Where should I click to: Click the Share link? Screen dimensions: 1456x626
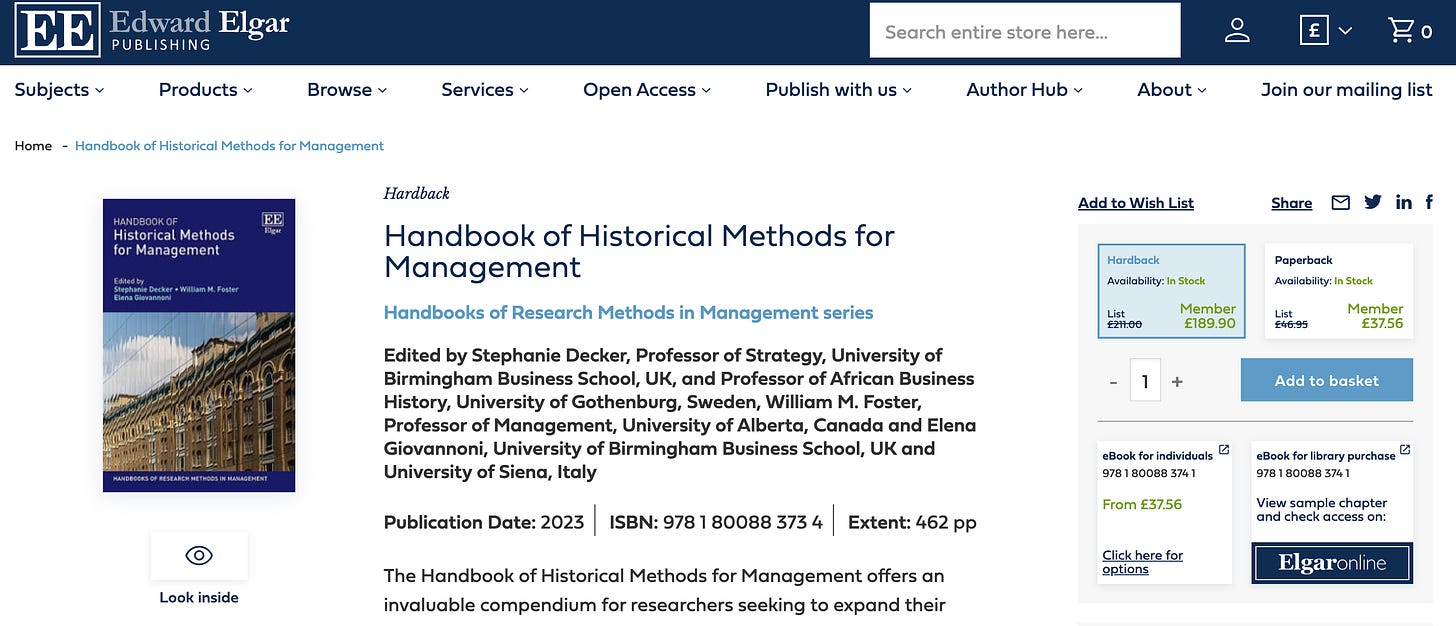(x=1291, y=203)
